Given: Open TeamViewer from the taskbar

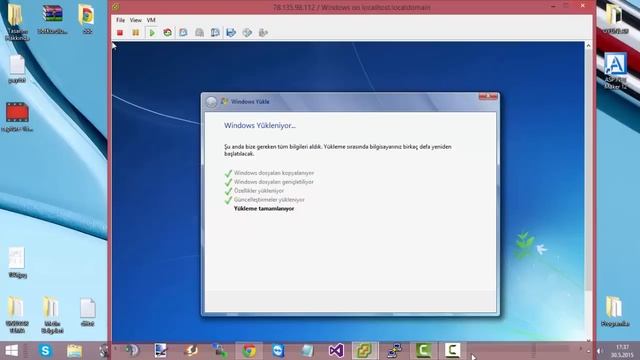Looking at the screenshot, I should (278, 351).
